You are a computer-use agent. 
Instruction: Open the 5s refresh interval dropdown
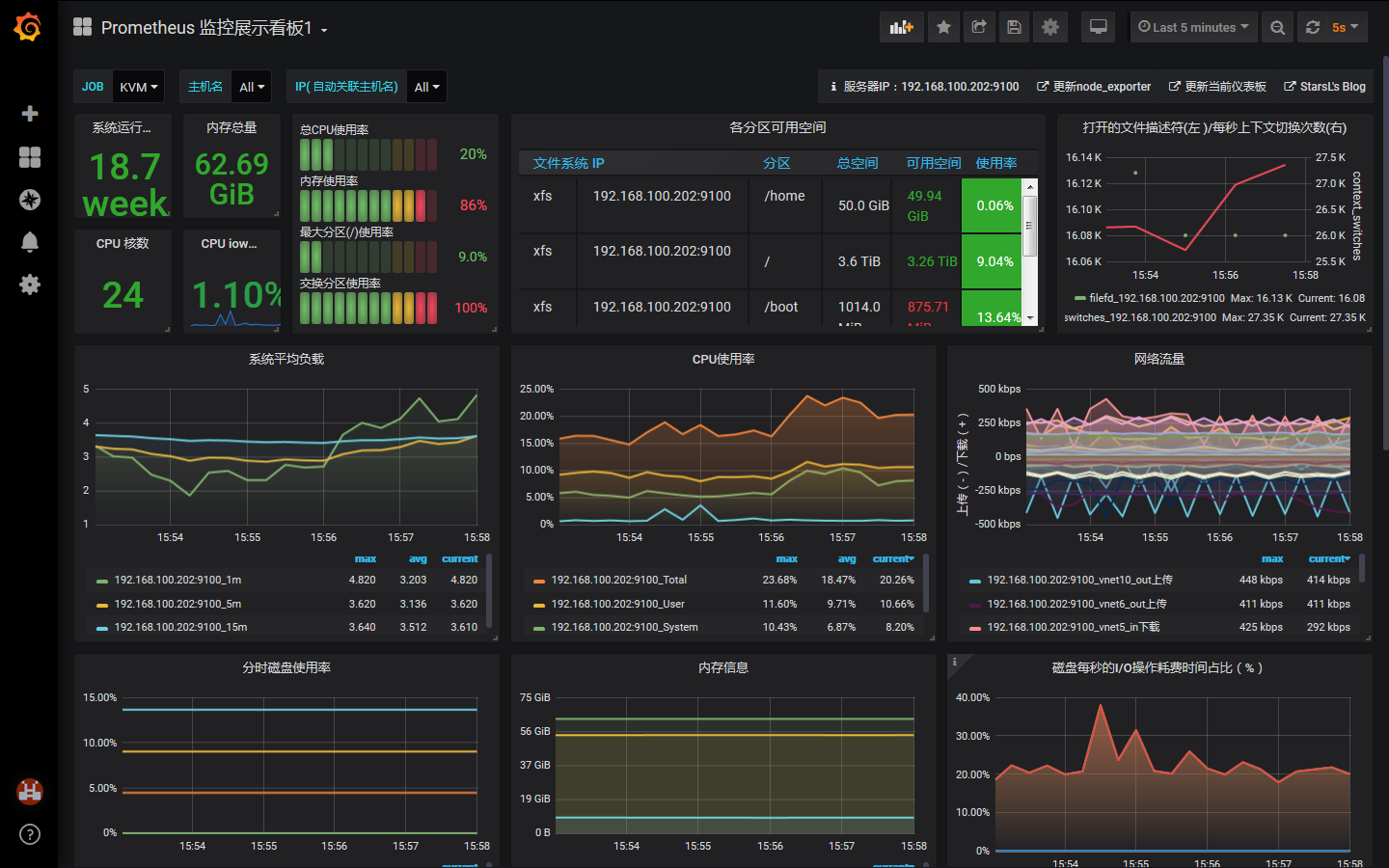click(1345, 28)
